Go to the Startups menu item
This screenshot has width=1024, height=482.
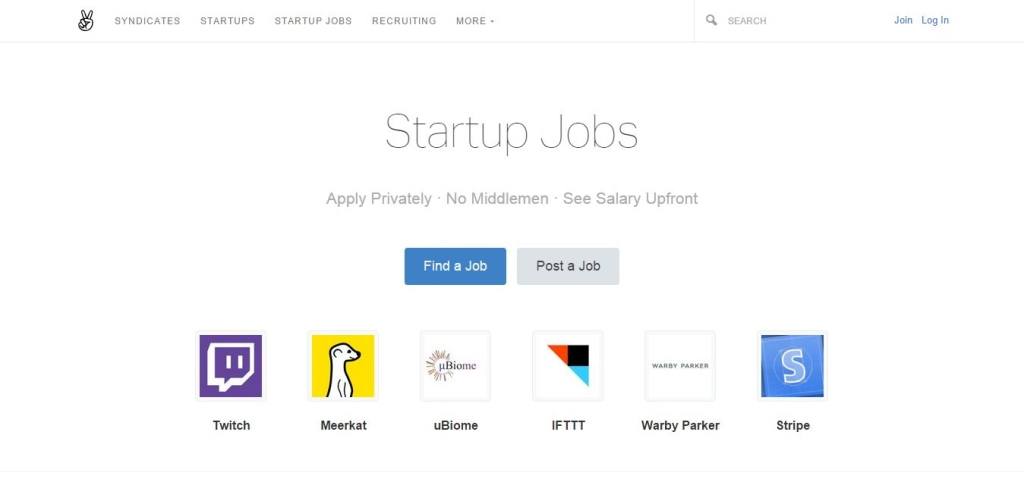227,21
